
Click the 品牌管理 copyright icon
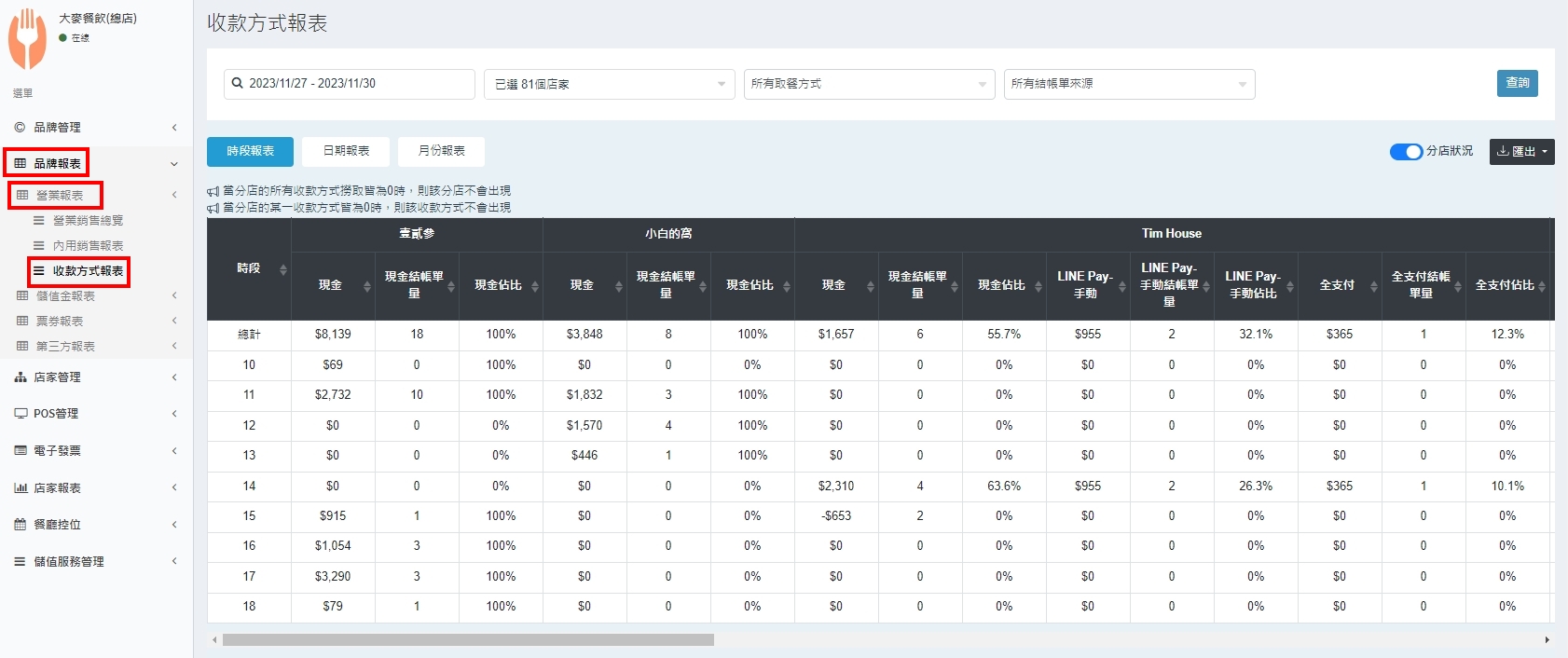(x=21, y=128)
